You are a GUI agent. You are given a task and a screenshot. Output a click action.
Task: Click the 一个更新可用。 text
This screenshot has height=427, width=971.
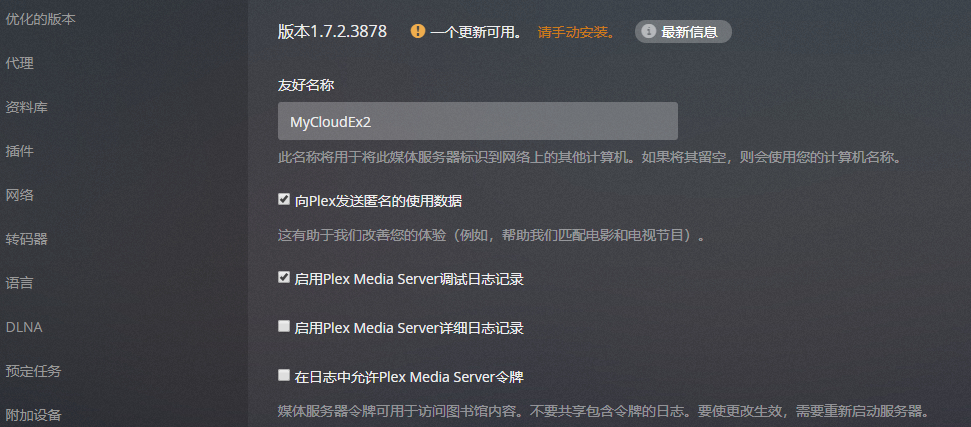tap(476, 32)
